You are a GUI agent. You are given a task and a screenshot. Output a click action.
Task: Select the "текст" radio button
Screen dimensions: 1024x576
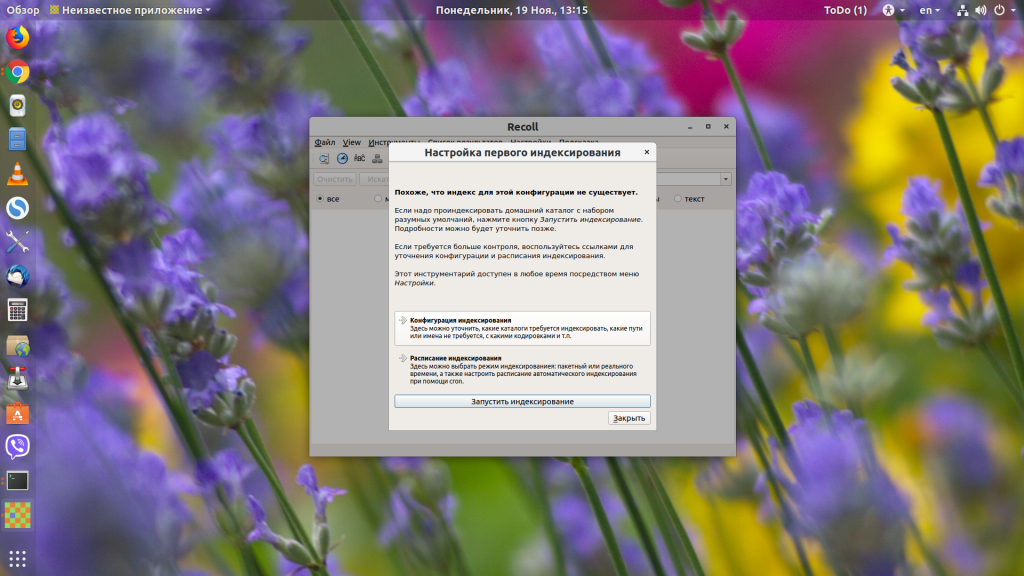pyautogui.click(x=678, y=199)
